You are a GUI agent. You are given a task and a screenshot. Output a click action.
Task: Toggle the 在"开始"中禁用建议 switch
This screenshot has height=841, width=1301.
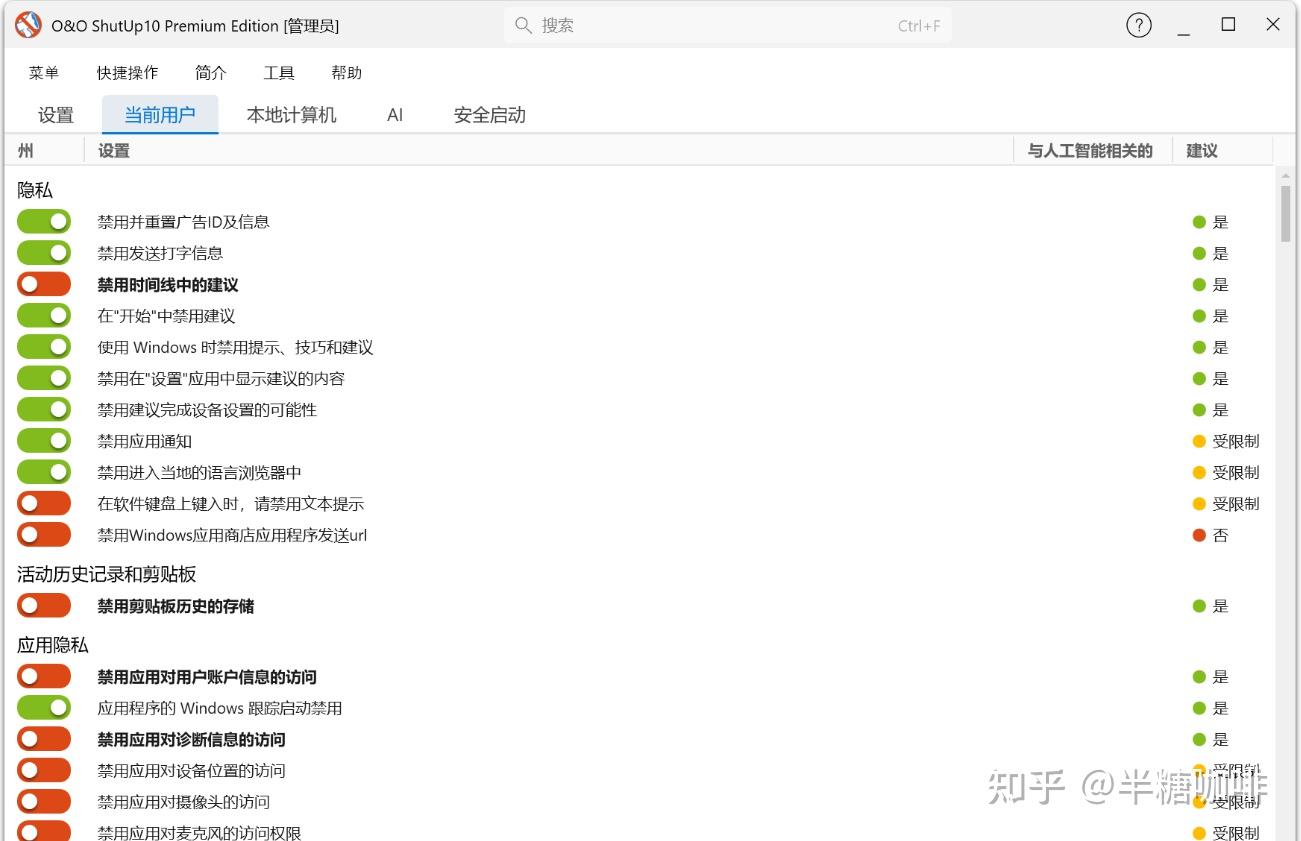tap(44, 316)
